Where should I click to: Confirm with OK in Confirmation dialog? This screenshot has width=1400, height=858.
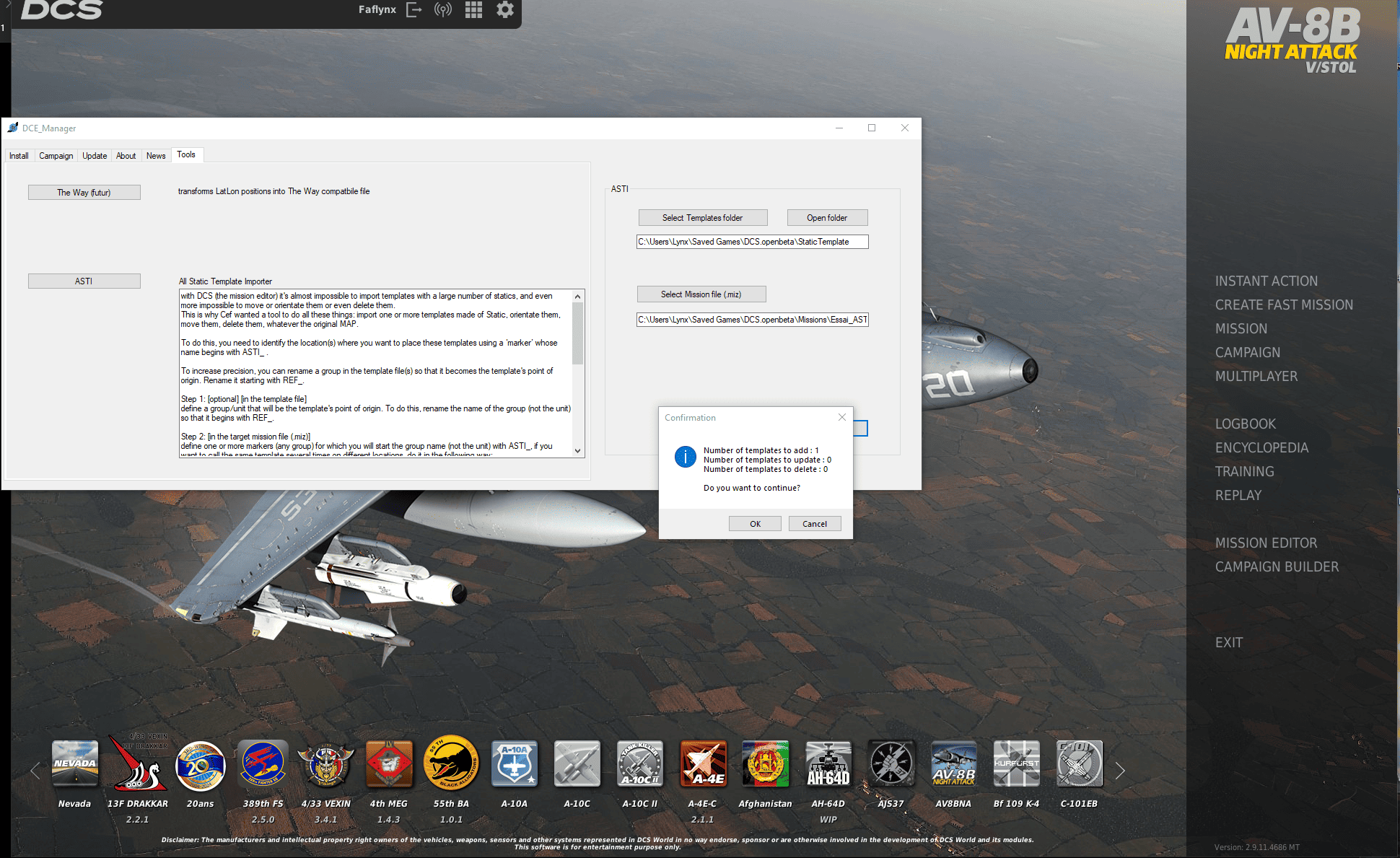point(755,524)
